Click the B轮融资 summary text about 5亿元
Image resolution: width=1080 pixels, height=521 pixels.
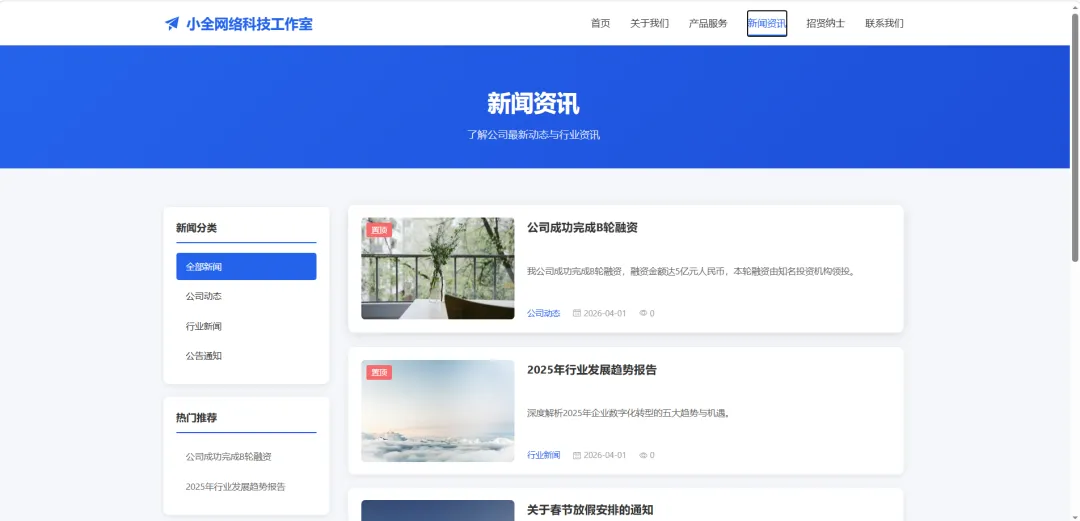[691, 272]
